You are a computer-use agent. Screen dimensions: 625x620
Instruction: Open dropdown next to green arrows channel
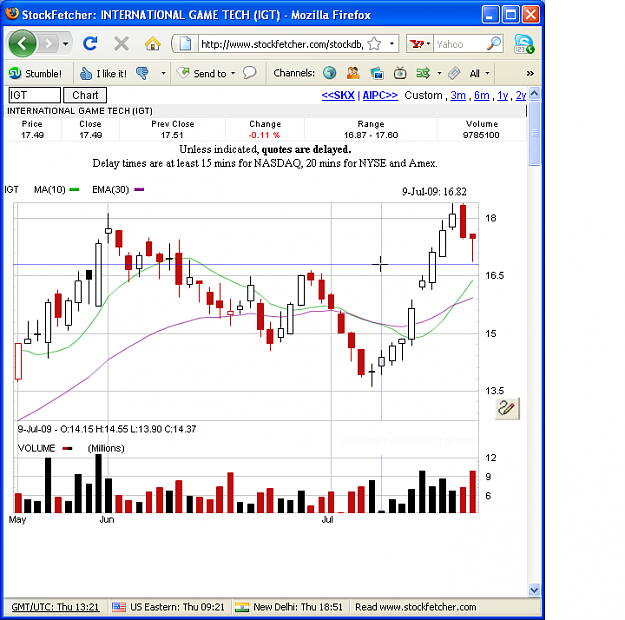pos(439,73)
